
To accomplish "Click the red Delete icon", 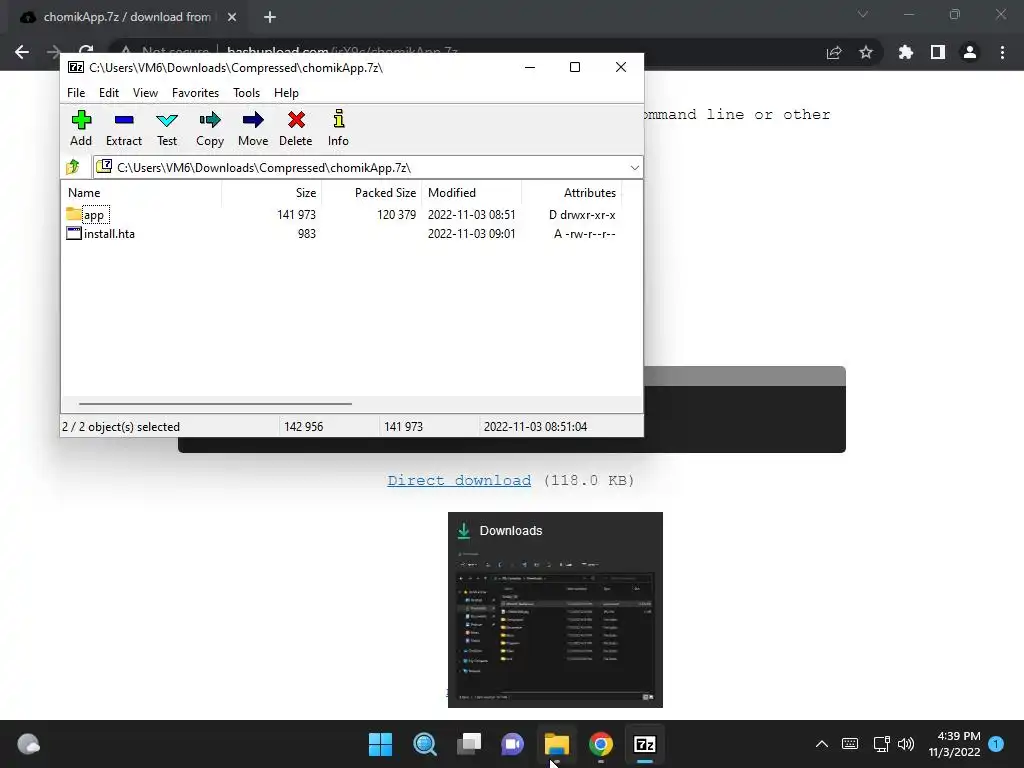I will tap(296, 120).
